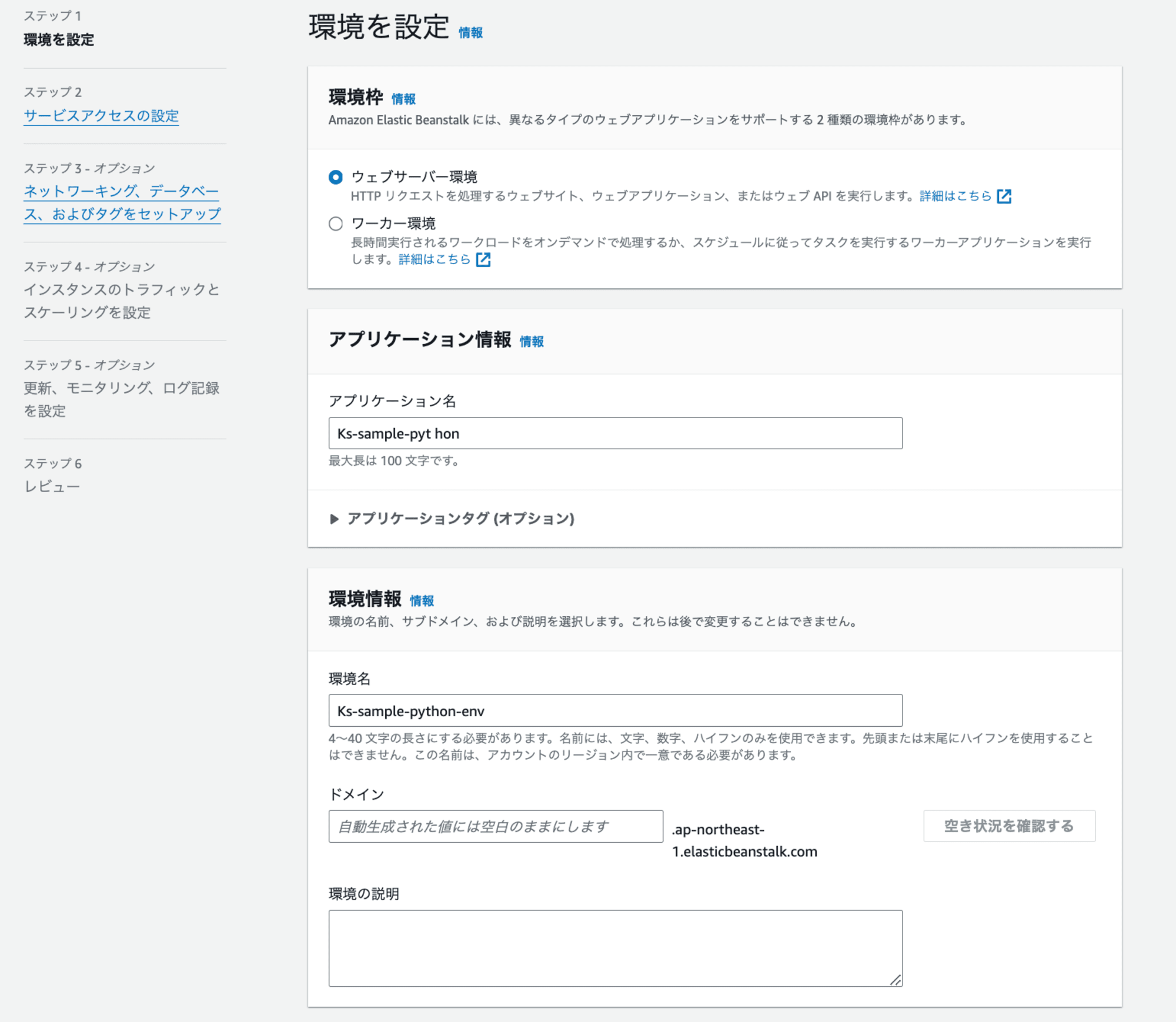Open external link icon for ウェブサーバー環境 details
The height and width of the screenshot is (1022, 1176).
point(1004,196)
